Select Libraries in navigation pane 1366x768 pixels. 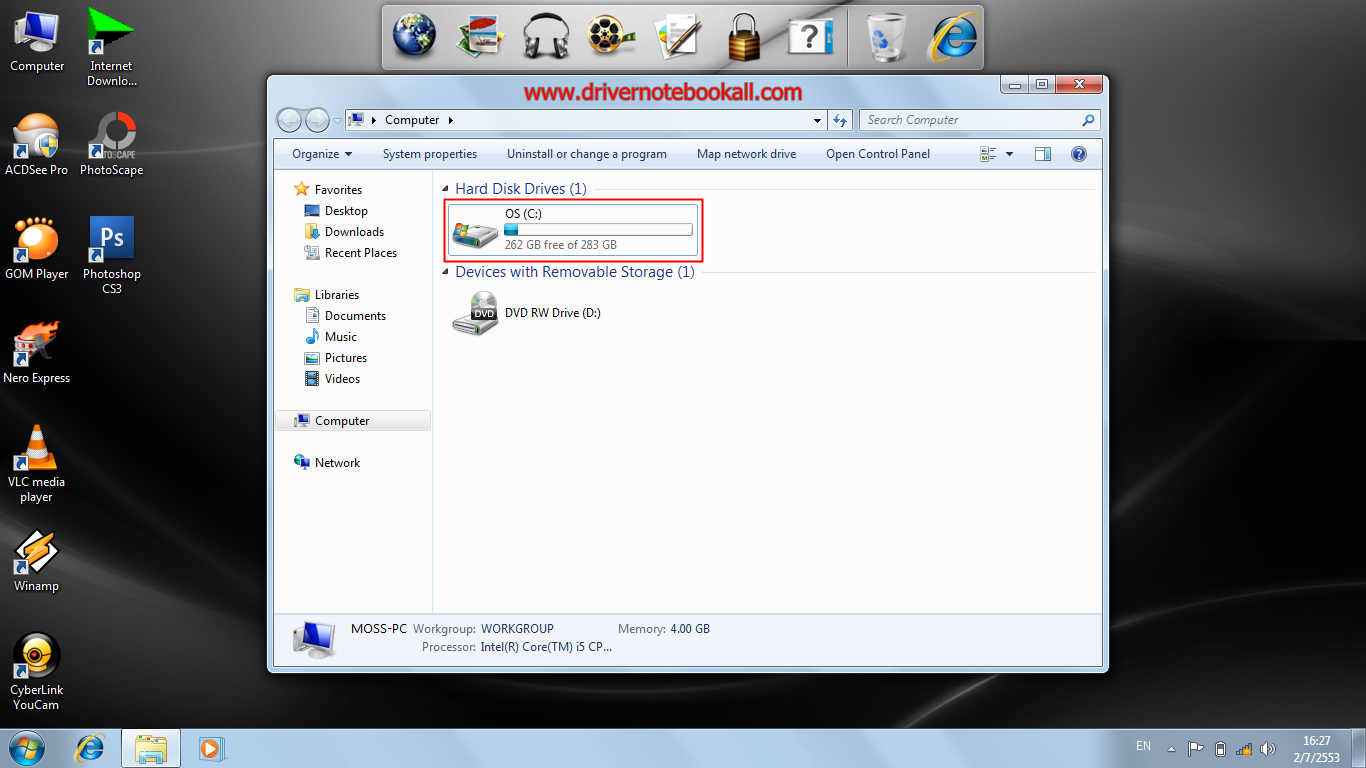click(x=337, y=295)
